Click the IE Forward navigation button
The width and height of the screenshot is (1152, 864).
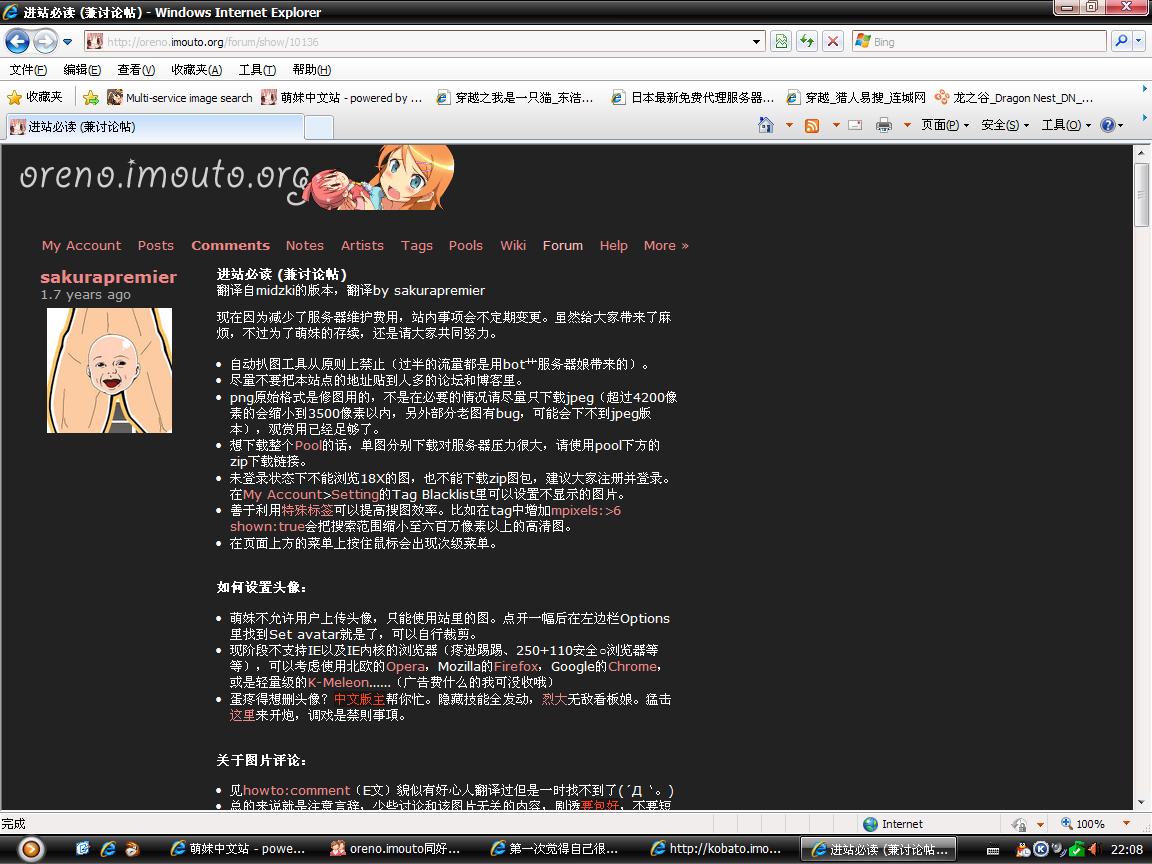(x=46, y=41)
